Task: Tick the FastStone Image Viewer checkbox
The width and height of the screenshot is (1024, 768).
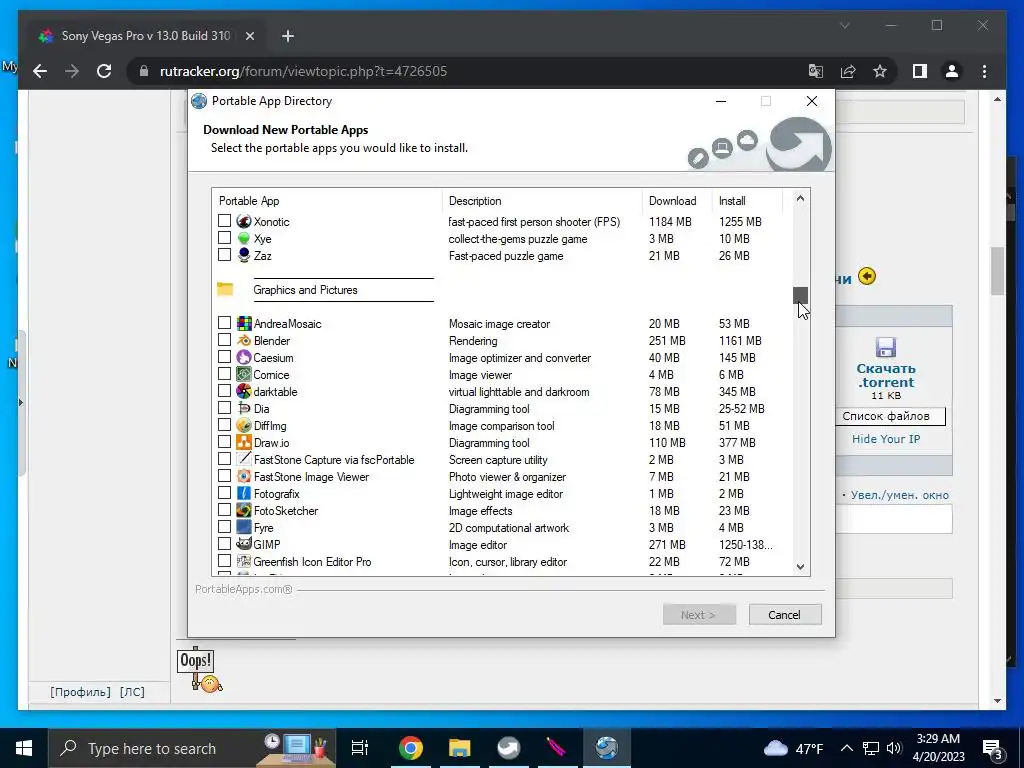Action: pos(224,475)
